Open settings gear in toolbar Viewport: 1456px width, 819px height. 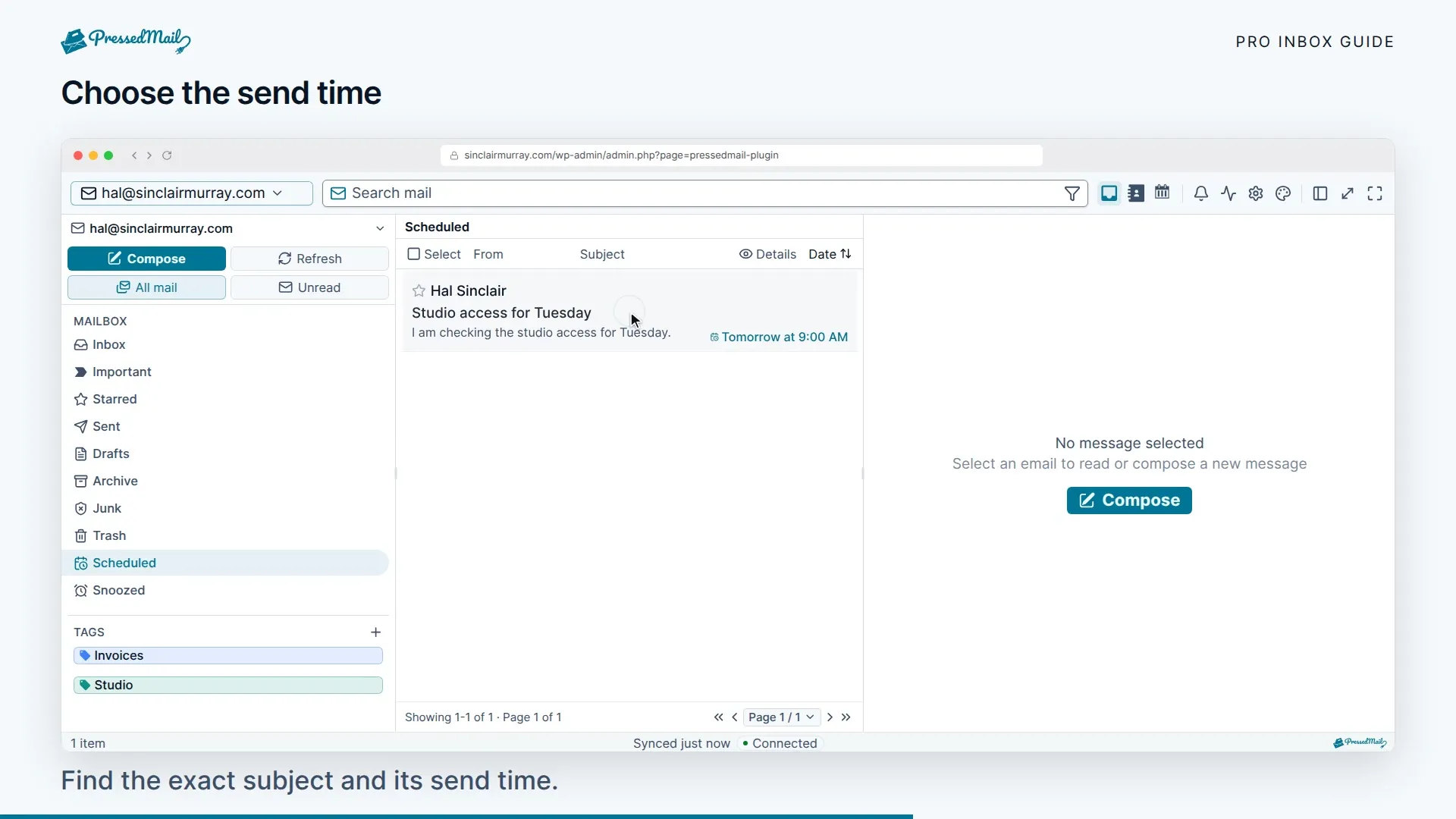[x=1256, y=193]
